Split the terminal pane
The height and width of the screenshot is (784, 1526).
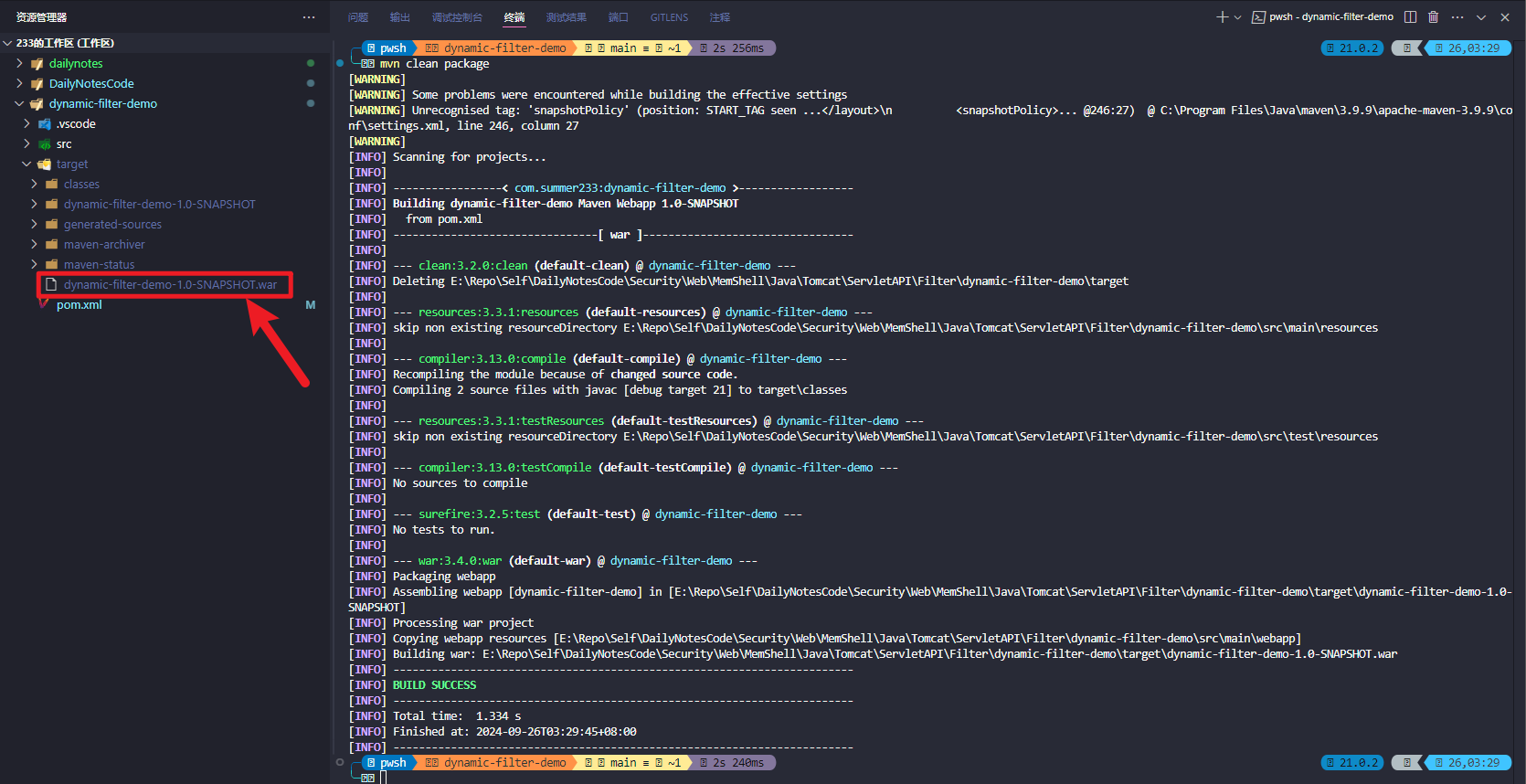click(1410, 17)
